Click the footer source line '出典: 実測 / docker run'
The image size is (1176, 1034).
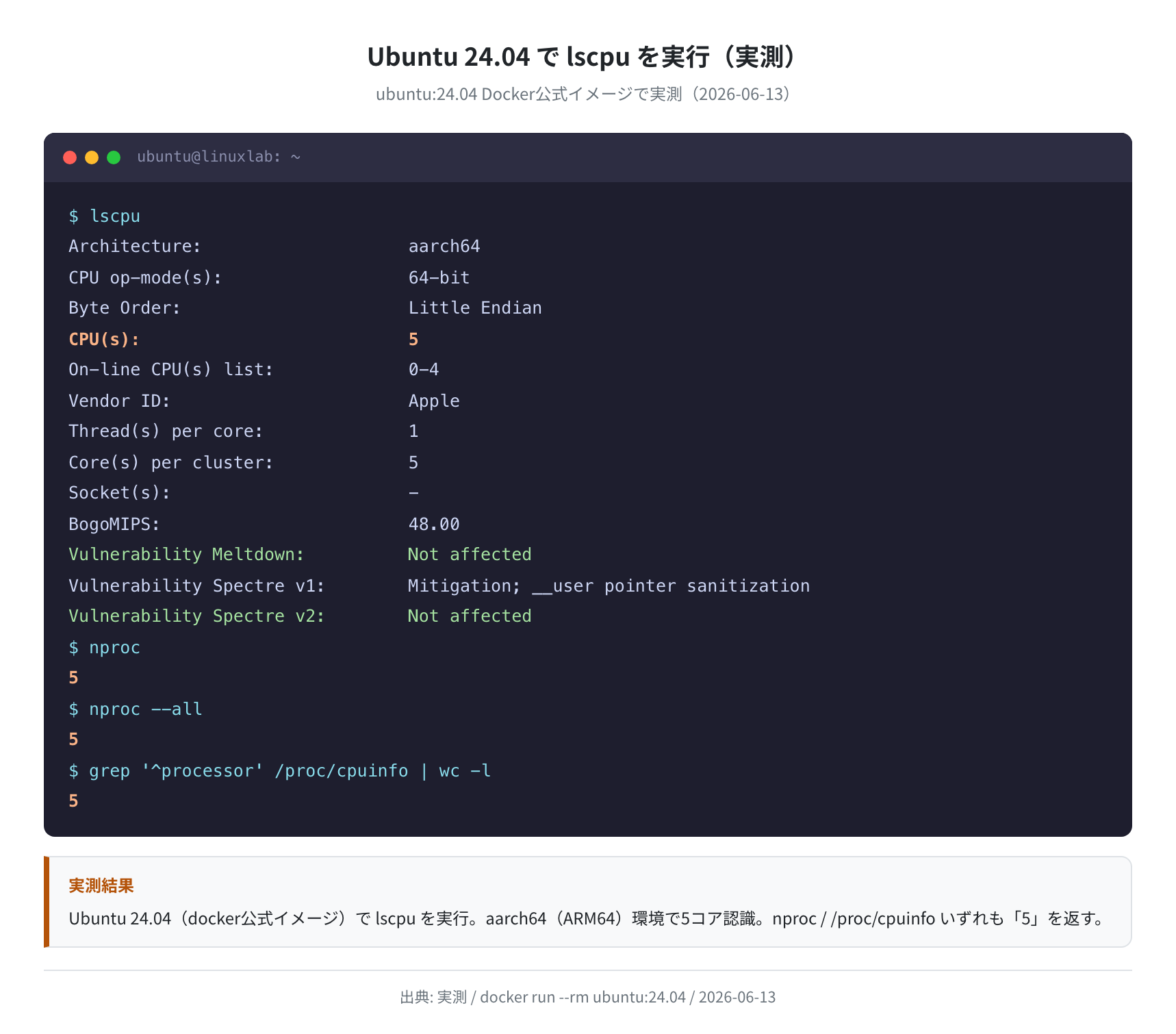[x=588, y=997]
